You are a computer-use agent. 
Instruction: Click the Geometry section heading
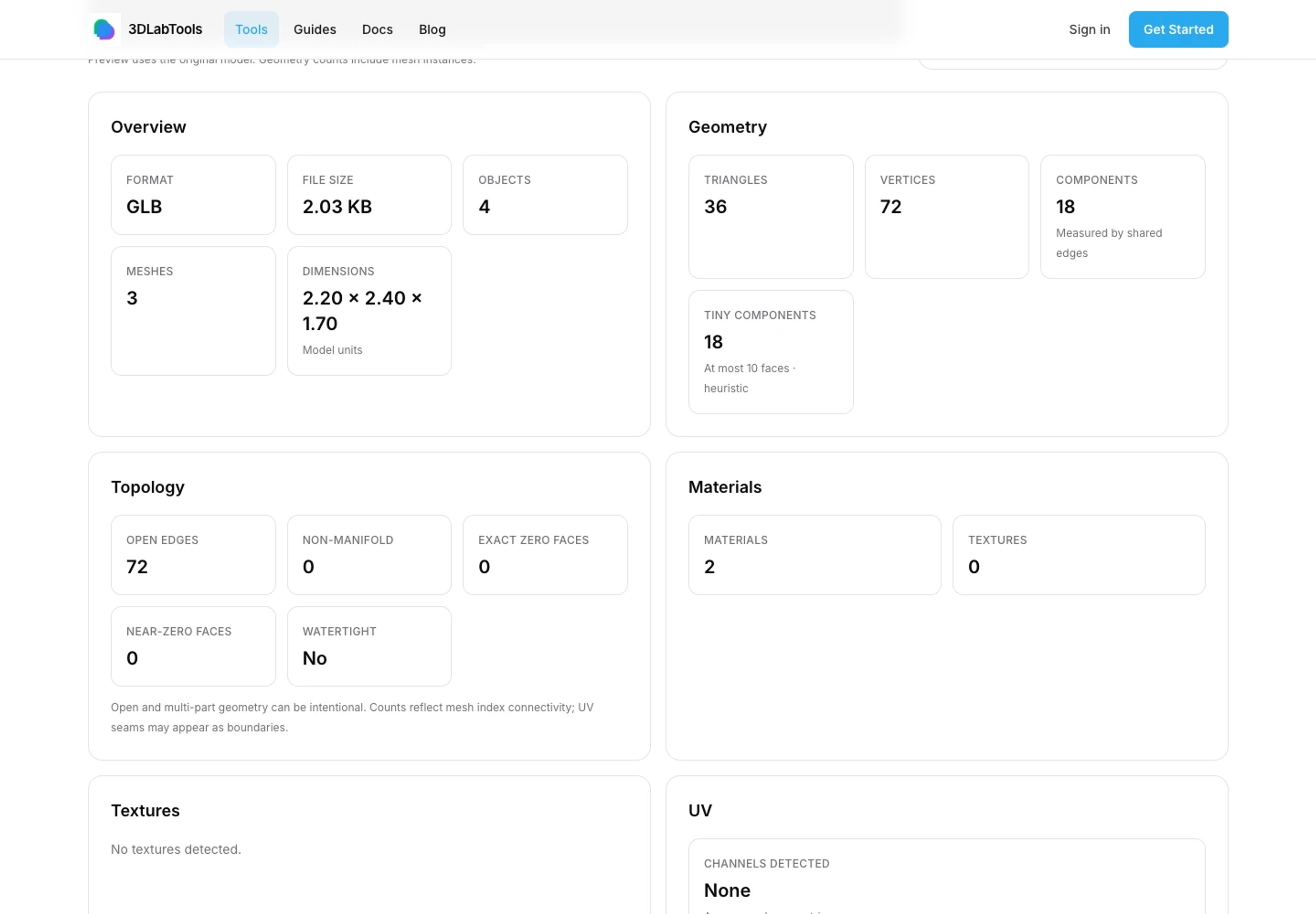(727, 127)
